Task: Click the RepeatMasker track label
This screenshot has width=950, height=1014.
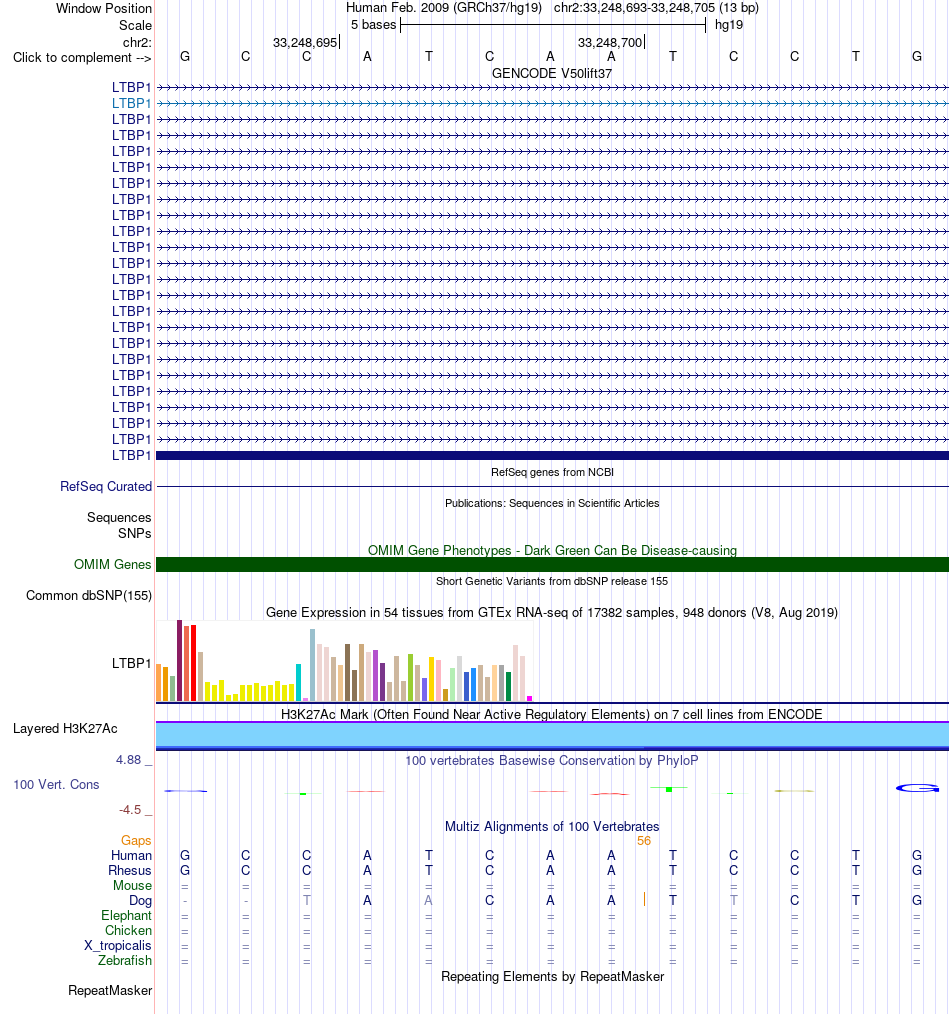Action: 110,990
